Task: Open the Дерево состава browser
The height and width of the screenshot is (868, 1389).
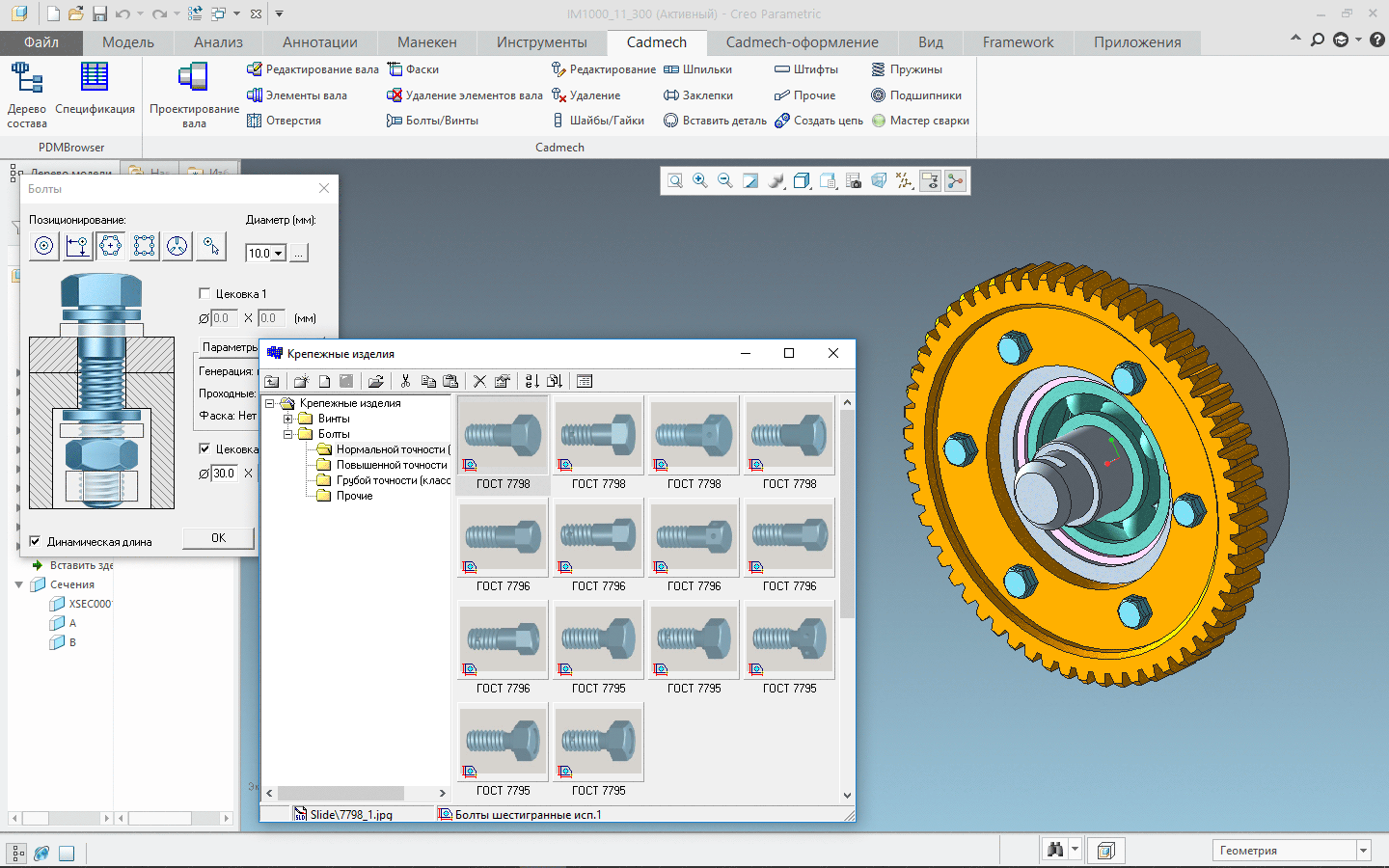Action: tap(27, 95)
